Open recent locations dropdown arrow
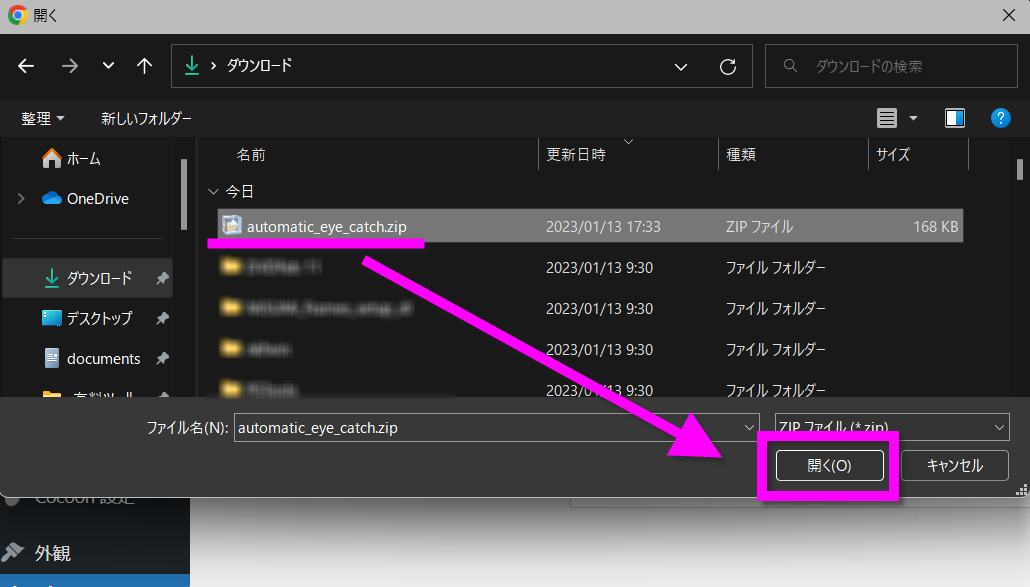Viewport: 1030px width, 587px height. (x=108, y=66)
